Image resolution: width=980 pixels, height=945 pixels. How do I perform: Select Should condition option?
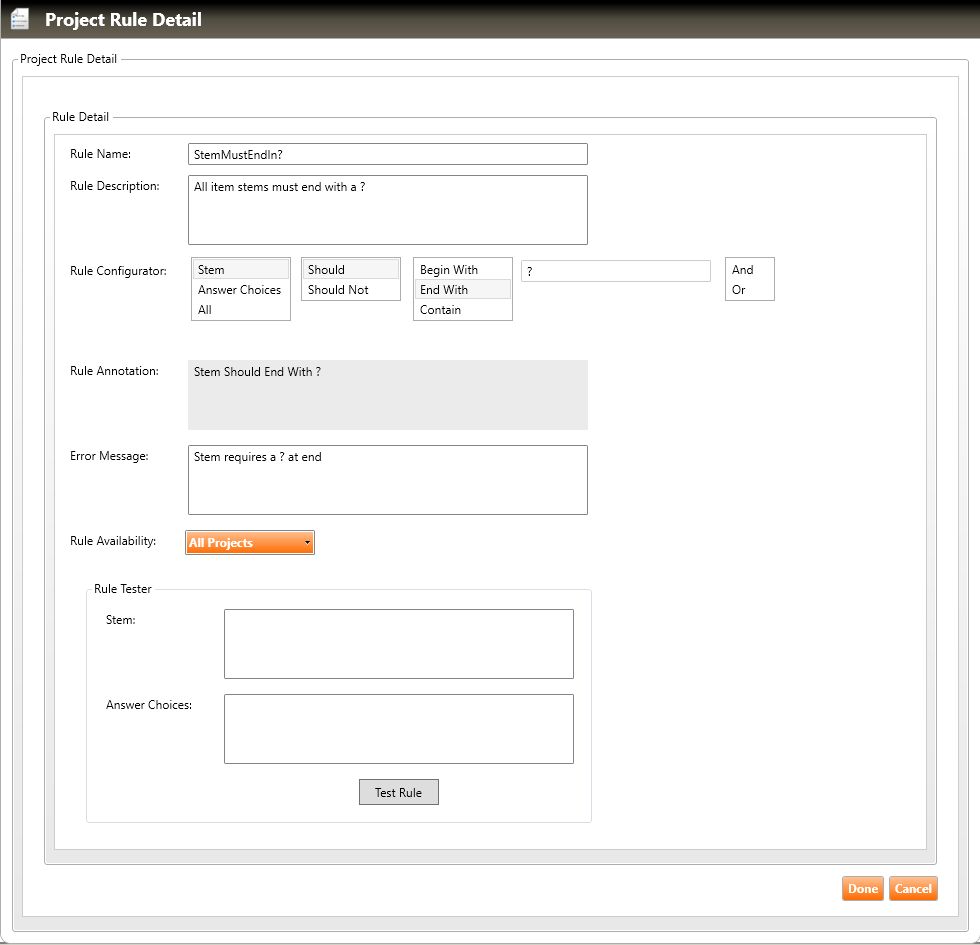click(350, 270)
